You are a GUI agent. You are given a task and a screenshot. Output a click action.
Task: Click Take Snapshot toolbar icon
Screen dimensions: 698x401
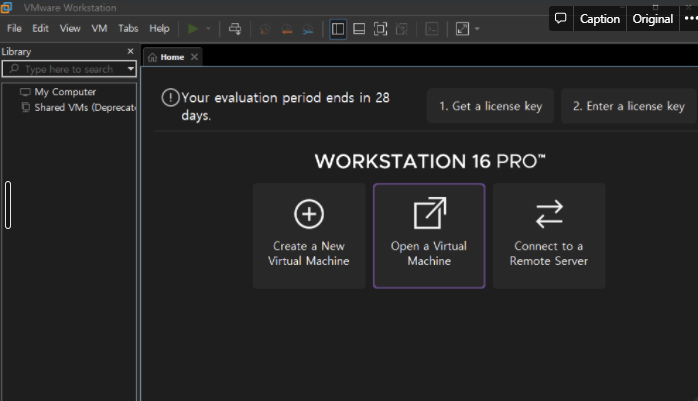pyautogui.click(x=265, y=29)
